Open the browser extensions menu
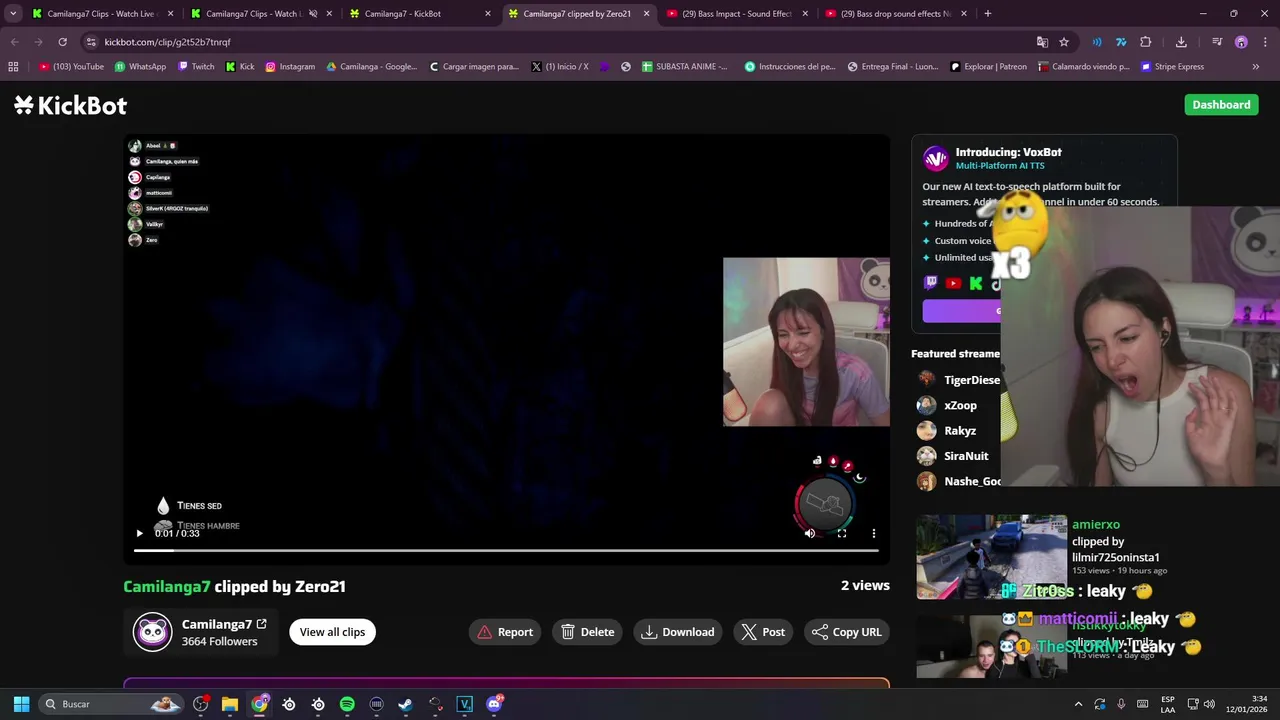This screenshot has height=720, width=1280. [x=1146, y=42]
